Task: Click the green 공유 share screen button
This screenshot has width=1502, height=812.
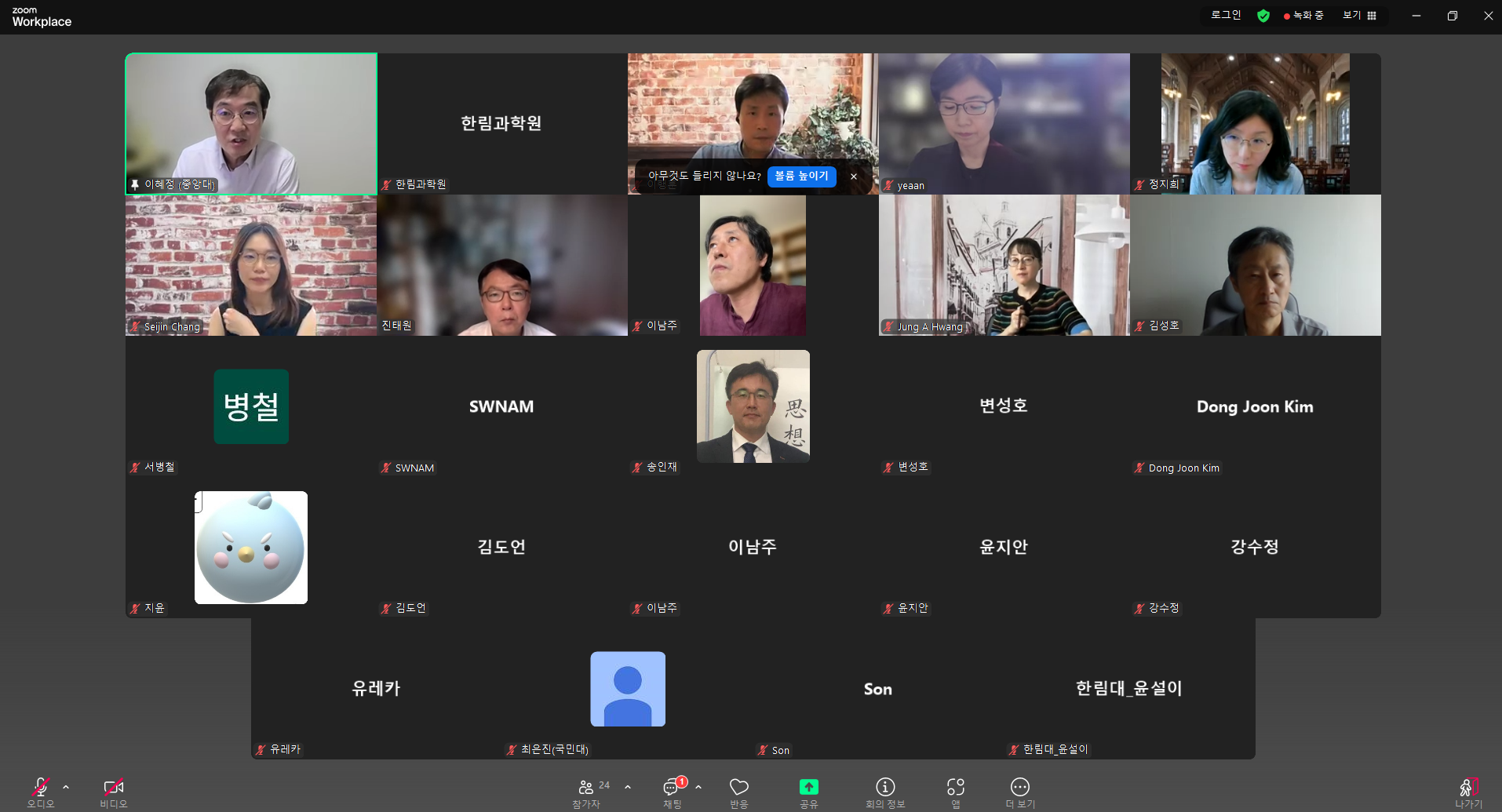Action: (809, 787)
